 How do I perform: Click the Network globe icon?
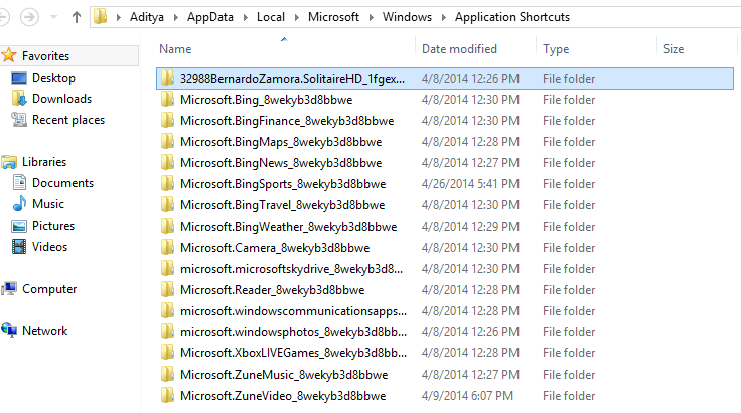pyautogui.click(x=9, y=330)
